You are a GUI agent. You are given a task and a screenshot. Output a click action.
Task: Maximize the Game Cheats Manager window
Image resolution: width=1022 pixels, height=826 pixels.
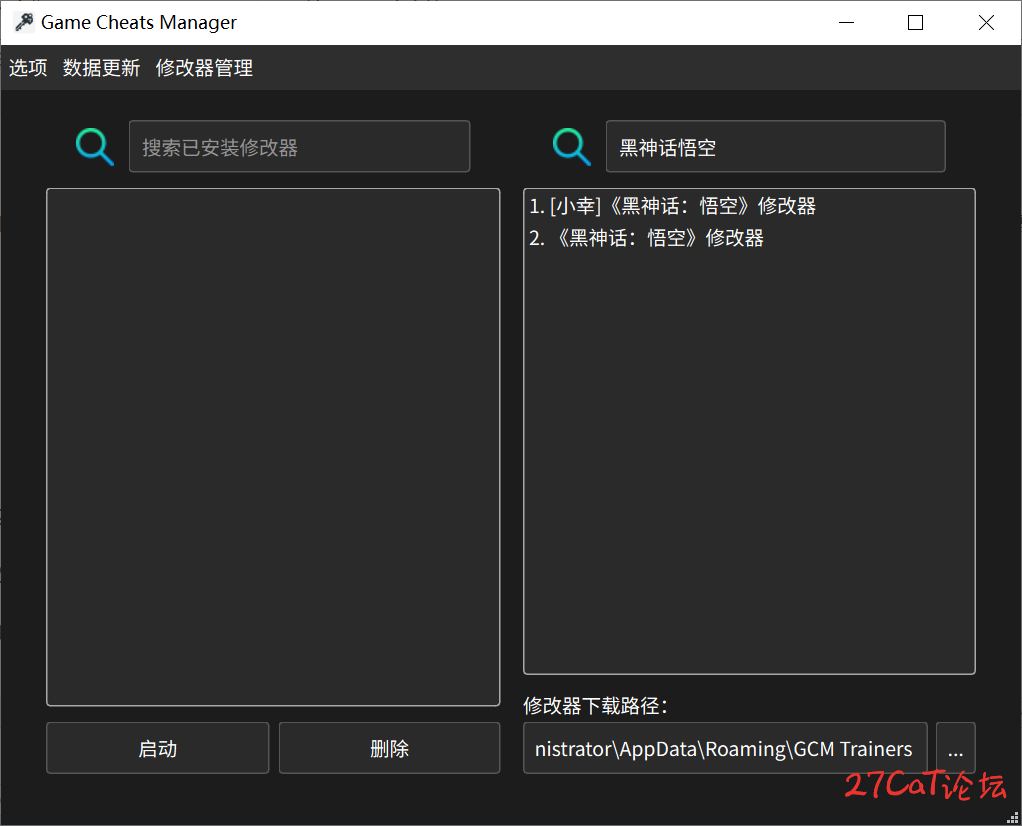[x=916, y=23]
